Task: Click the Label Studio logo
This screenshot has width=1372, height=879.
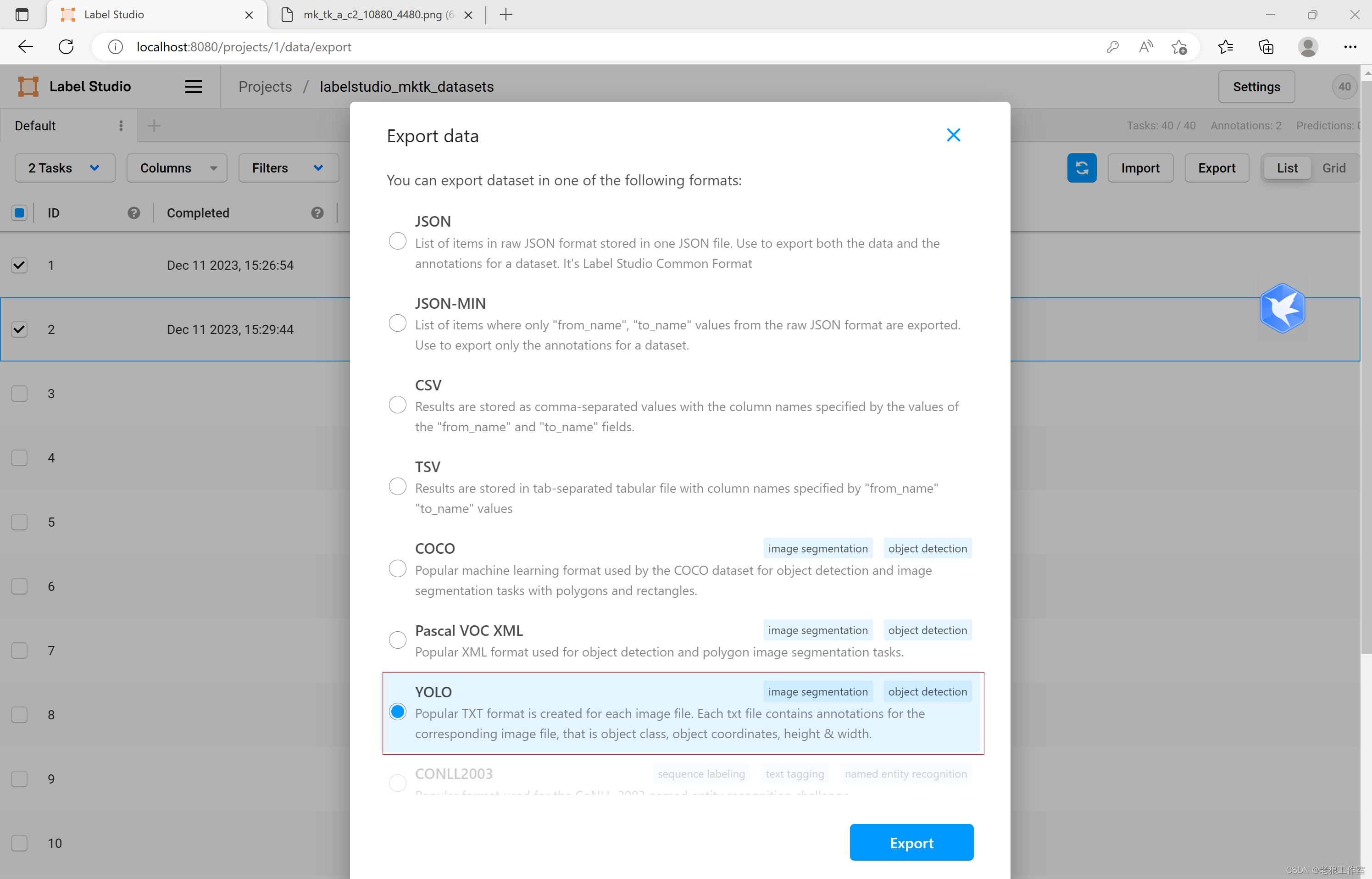Action: (28, 87)
